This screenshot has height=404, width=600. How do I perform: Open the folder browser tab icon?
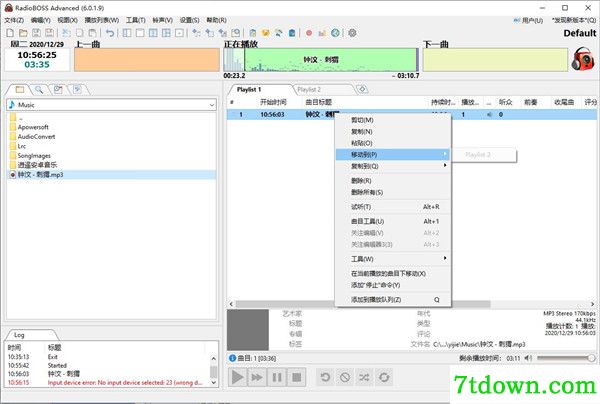coord(20,90)
